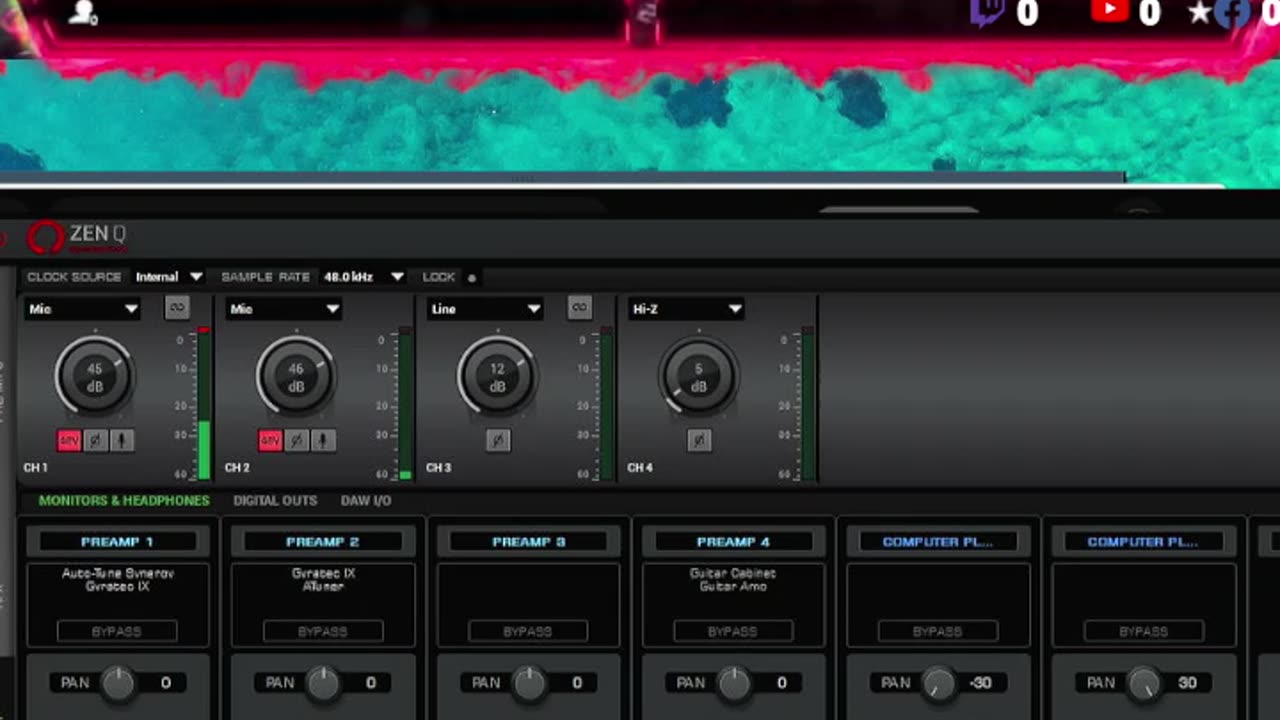Viewport: 1280px width, 720px height.
Task: Click the CH 1 gain knob at 45 dB
Action: point(94,376)
